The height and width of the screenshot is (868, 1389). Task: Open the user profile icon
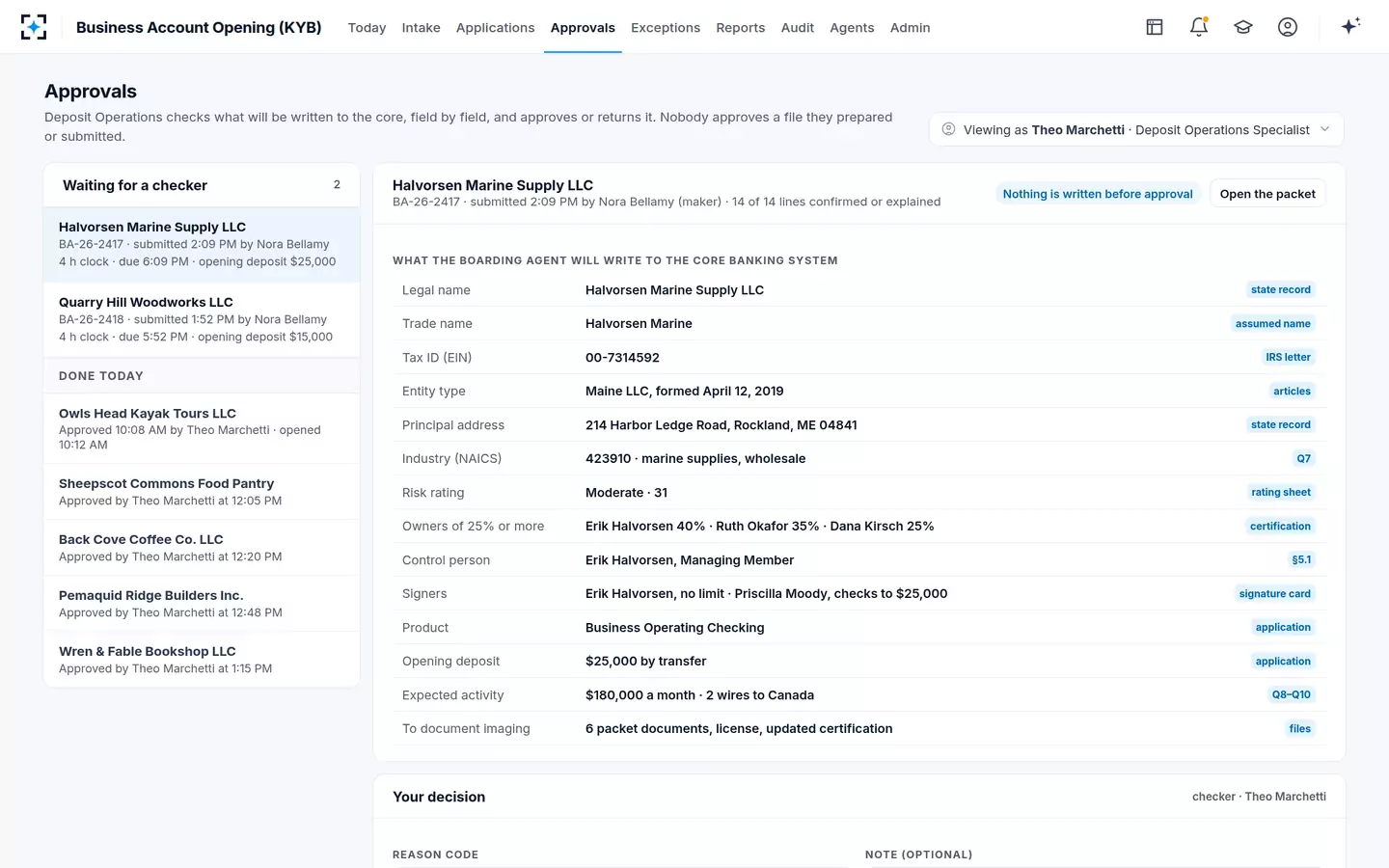click(1288, 27)
